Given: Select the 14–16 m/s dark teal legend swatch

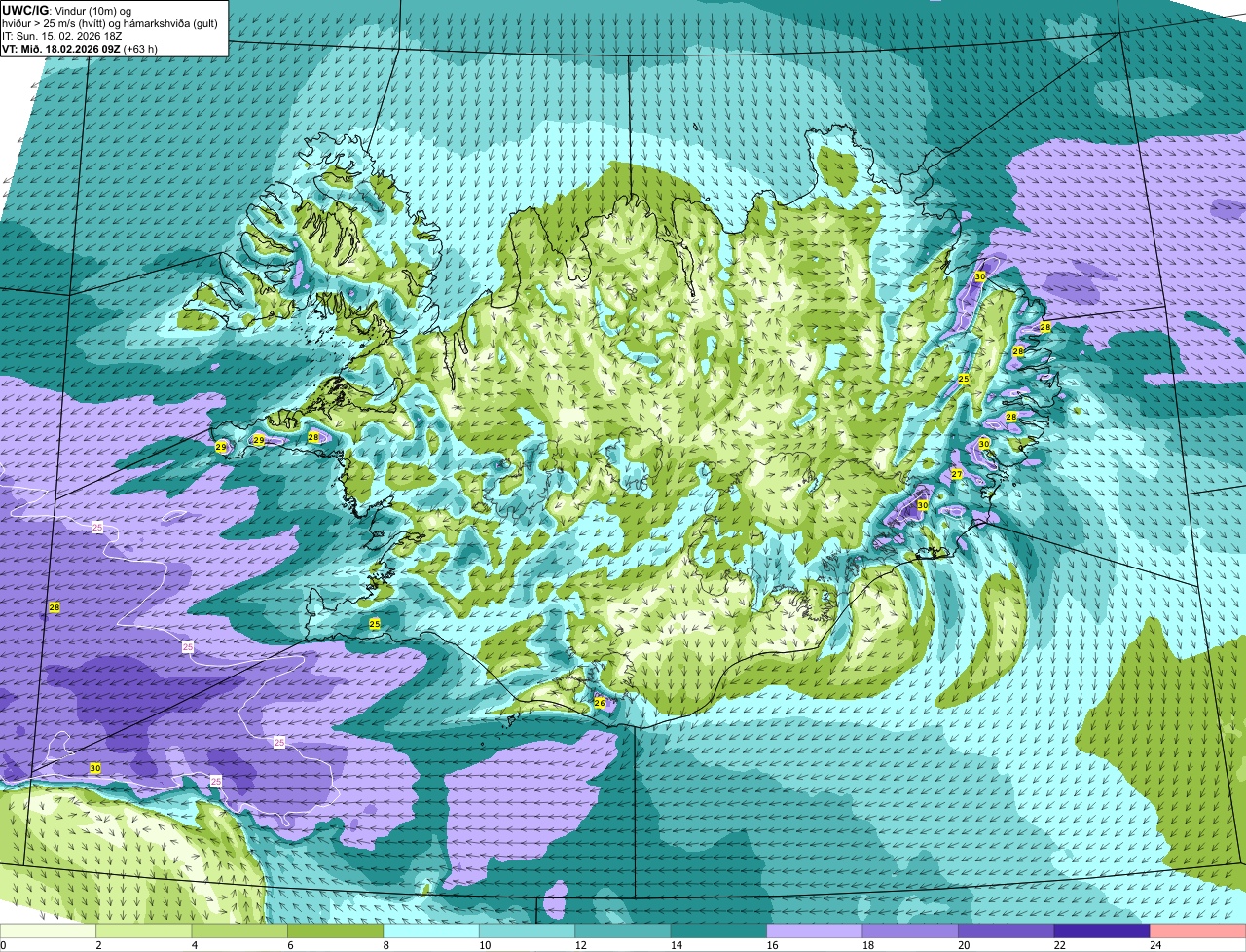Looking at the screenshot, I should point(720,932).
